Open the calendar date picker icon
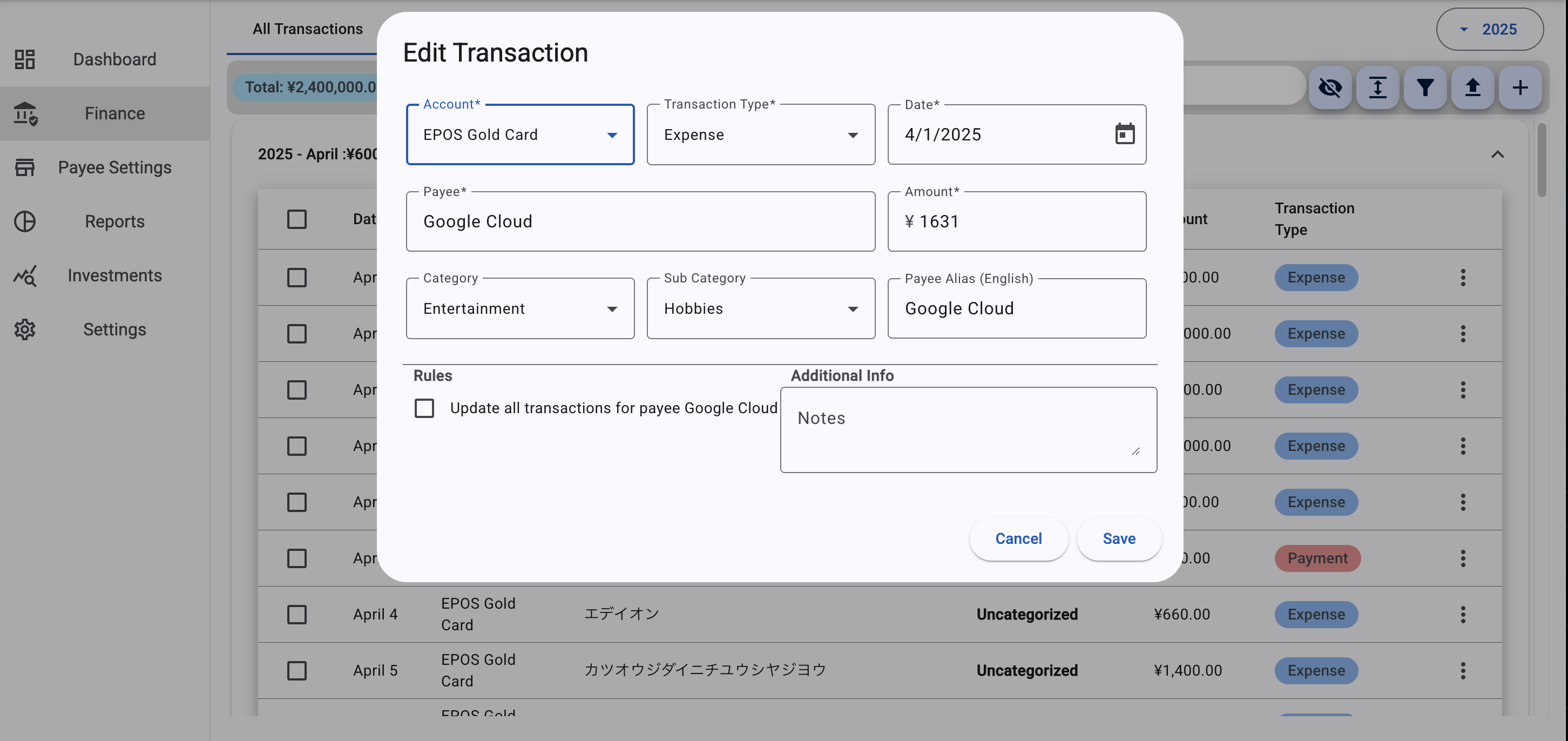 (1124, 134)
